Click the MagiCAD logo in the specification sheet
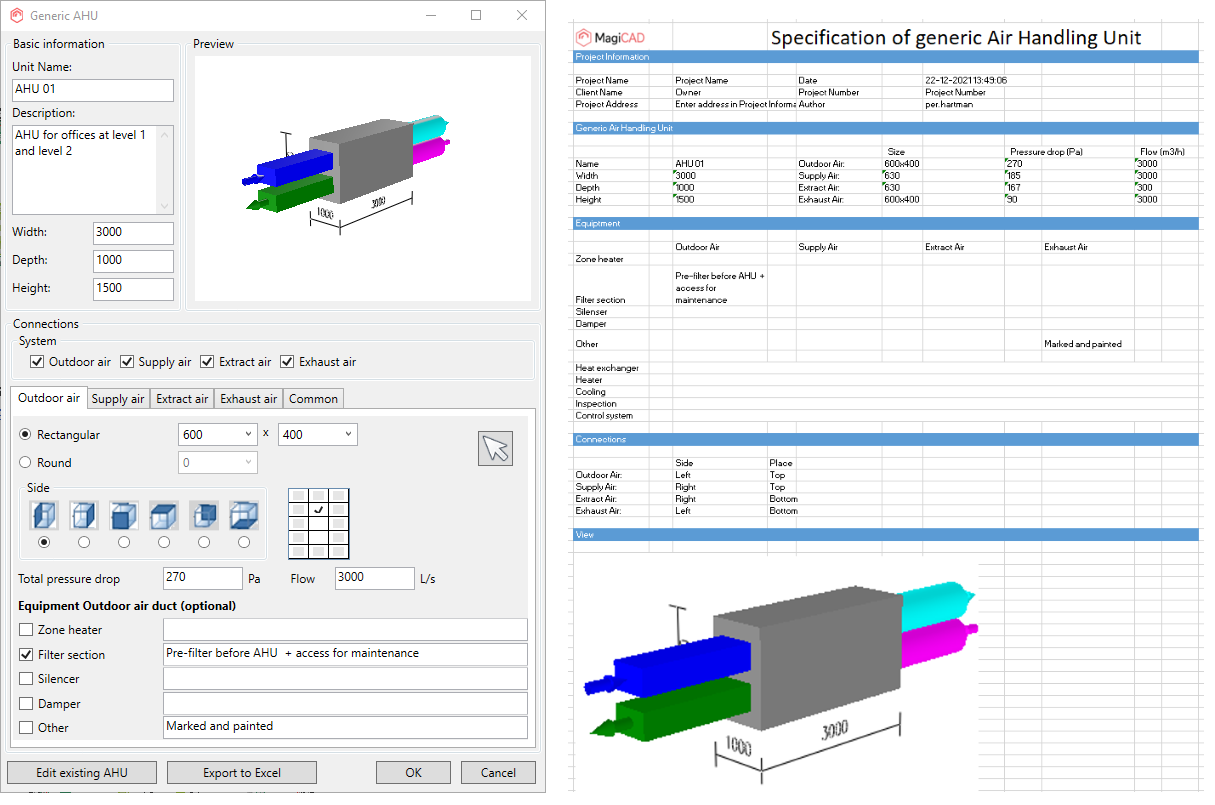Viewport: 1215px width, 805px height. click(x=611, y=38)
